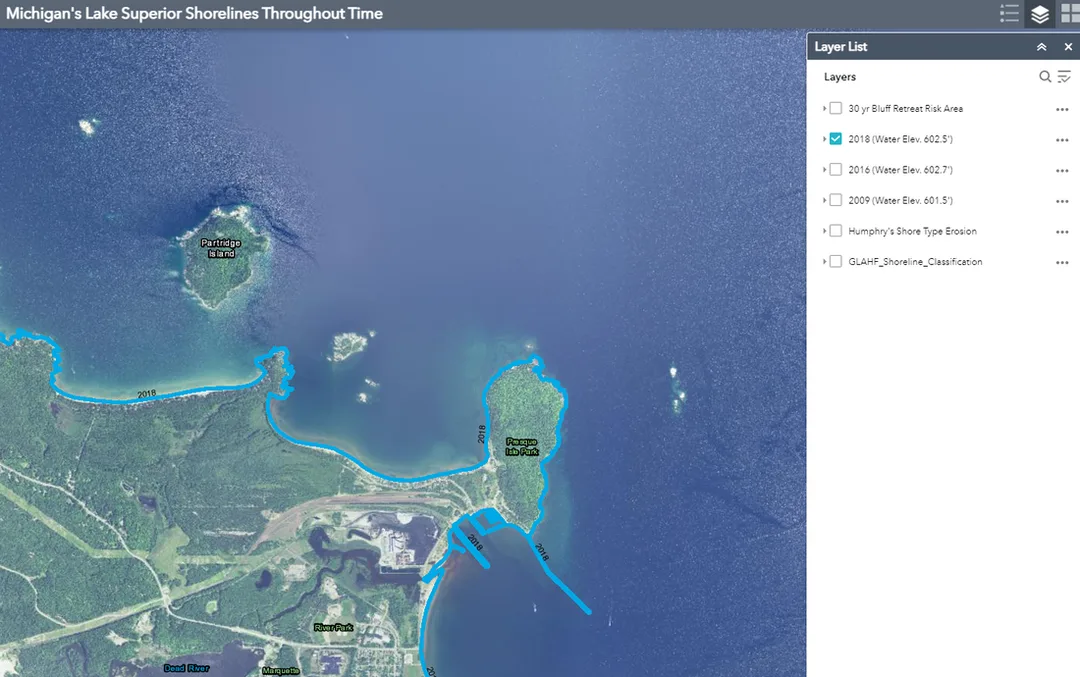Open options menu for Humphry's Shore Type Erosion

(1062, 231)
